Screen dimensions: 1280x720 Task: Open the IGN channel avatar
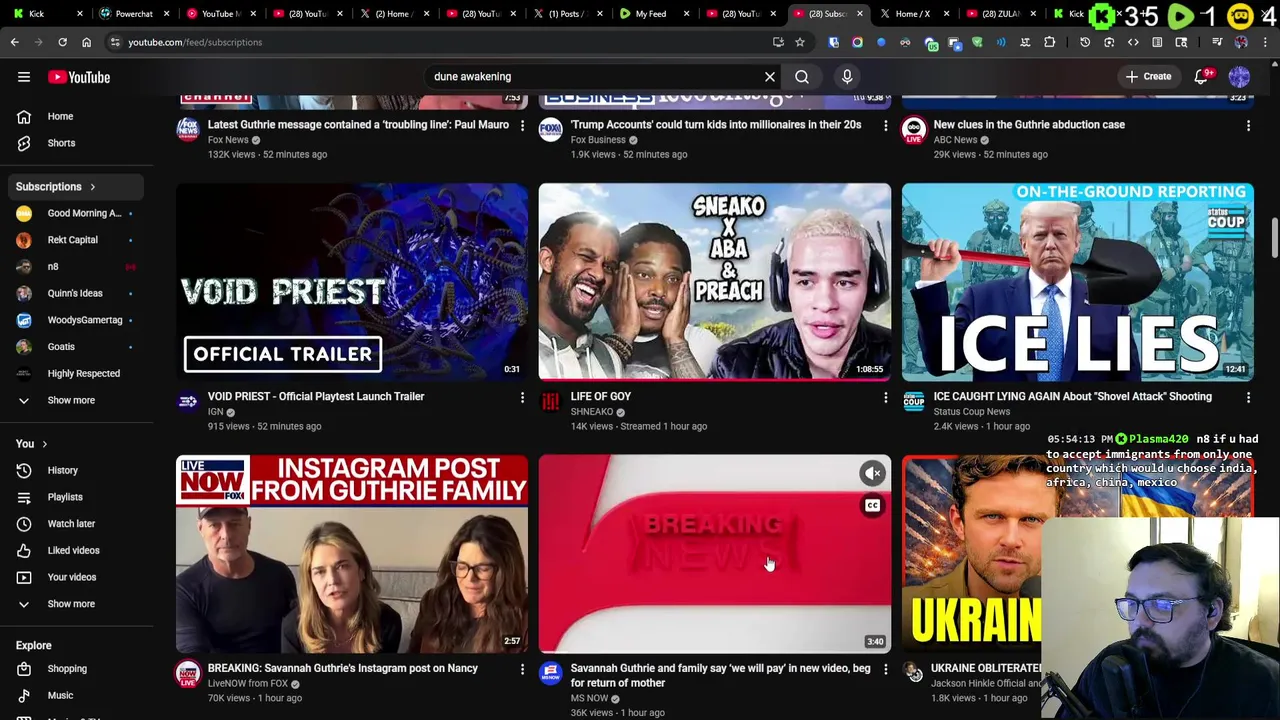(x=188, y=402)
